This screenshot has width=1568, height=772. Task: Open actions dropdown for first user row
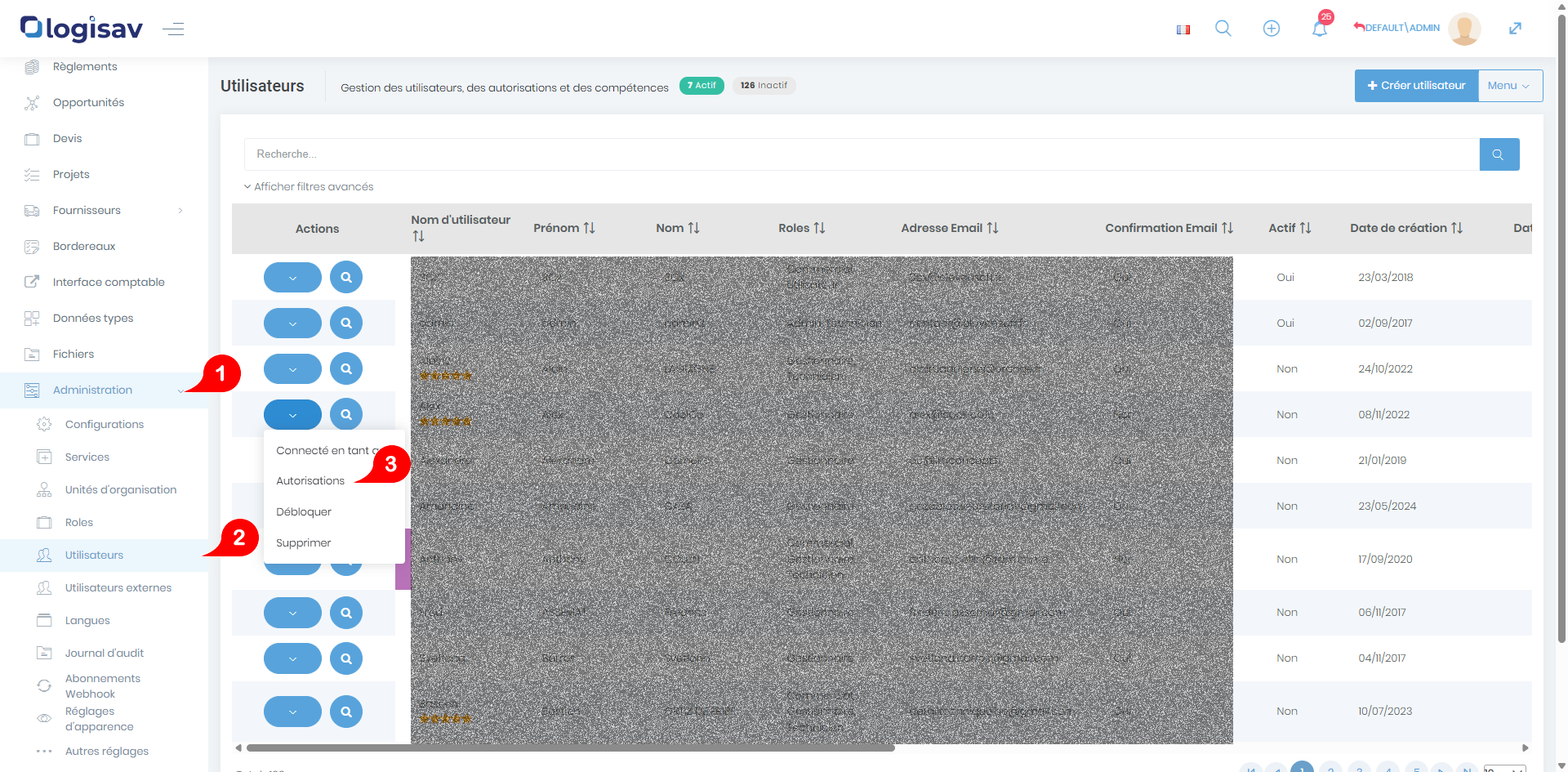(292, 278)
